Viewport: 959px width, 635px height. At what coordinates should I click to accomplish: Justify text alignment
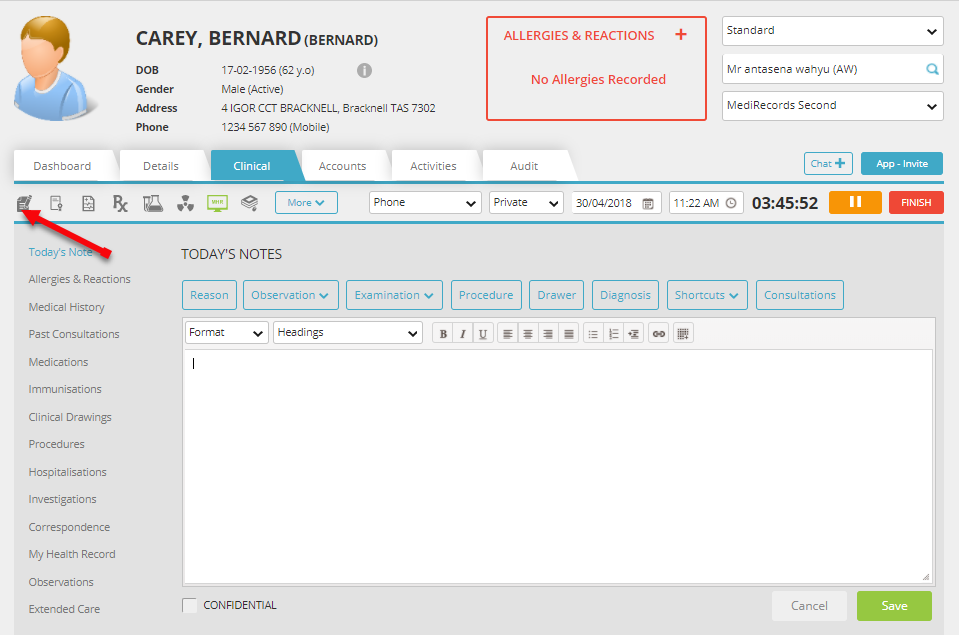click(569, 334)
